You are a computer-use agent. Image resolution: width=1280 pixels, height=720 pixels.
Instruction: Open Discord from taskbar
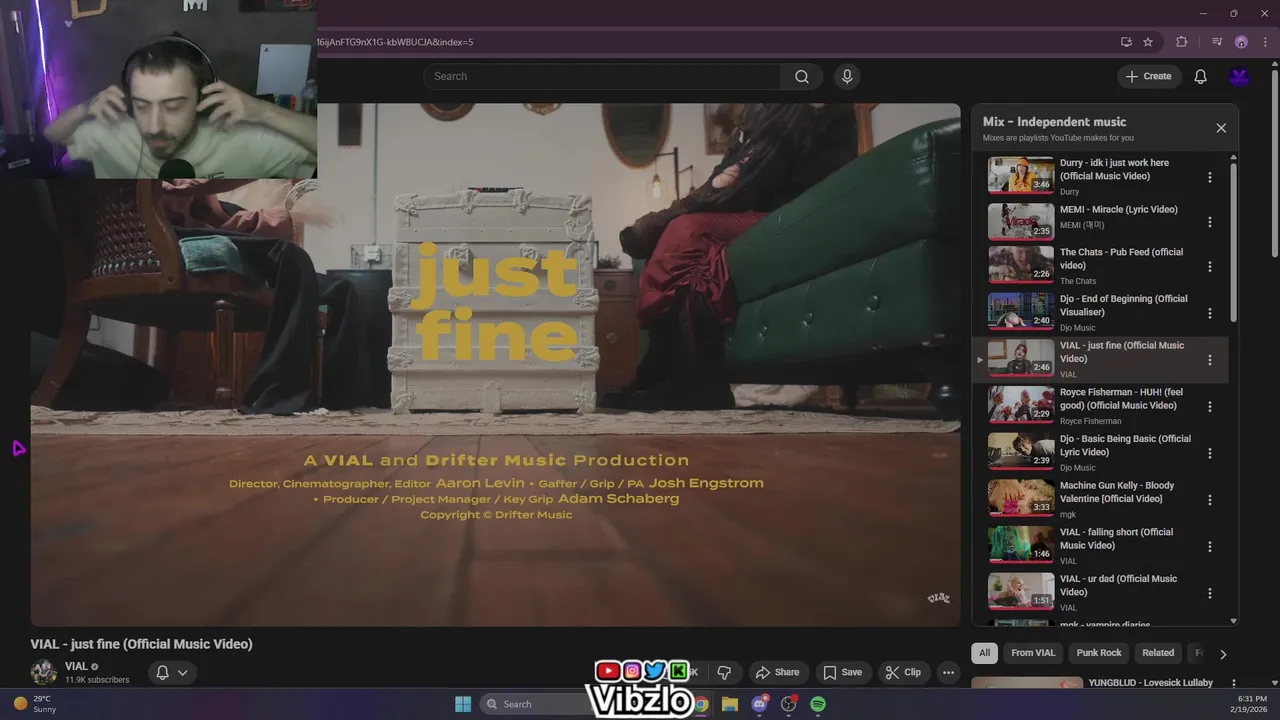pos(759,704)
